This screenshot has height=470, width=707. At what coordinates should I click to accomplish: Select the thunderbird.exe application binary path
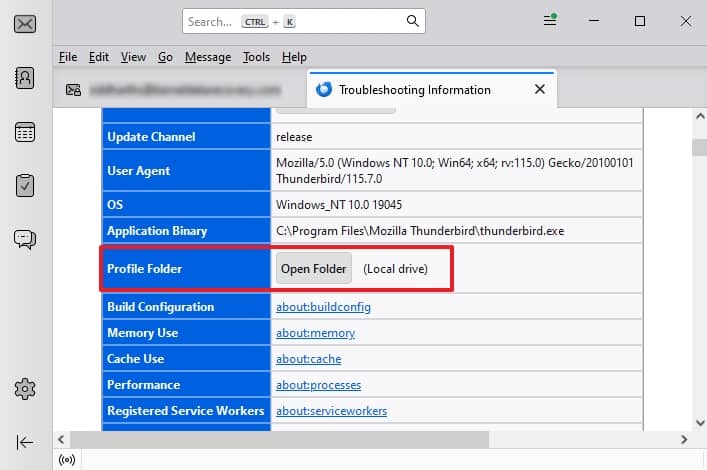420,231
